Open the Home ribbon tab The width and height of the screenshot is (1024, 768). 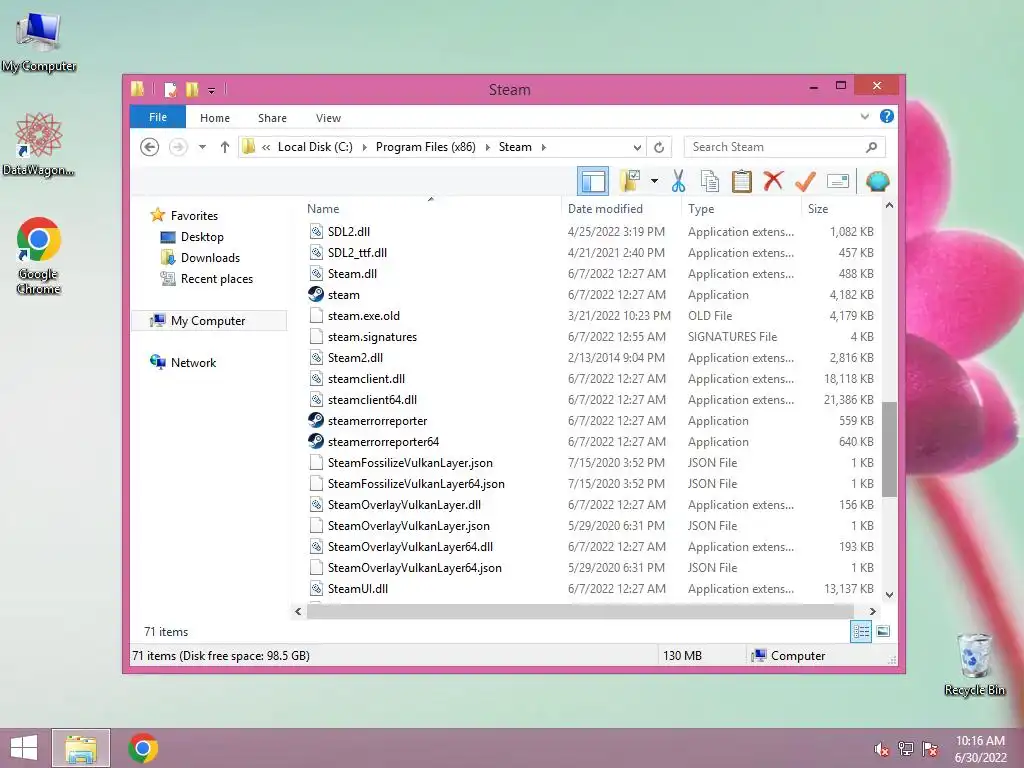point(215,118)
